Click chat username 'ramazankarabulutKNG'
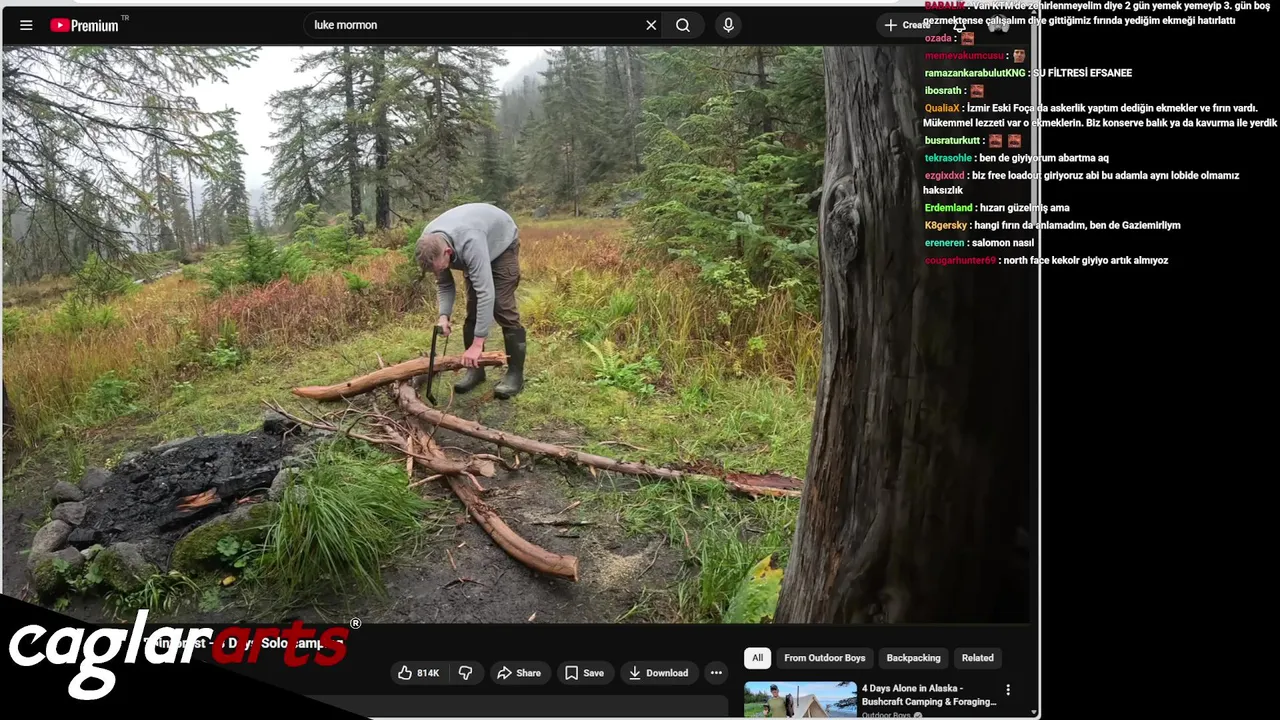The height and width of the screenshot is (720, 1280). [x=975, y=73]
